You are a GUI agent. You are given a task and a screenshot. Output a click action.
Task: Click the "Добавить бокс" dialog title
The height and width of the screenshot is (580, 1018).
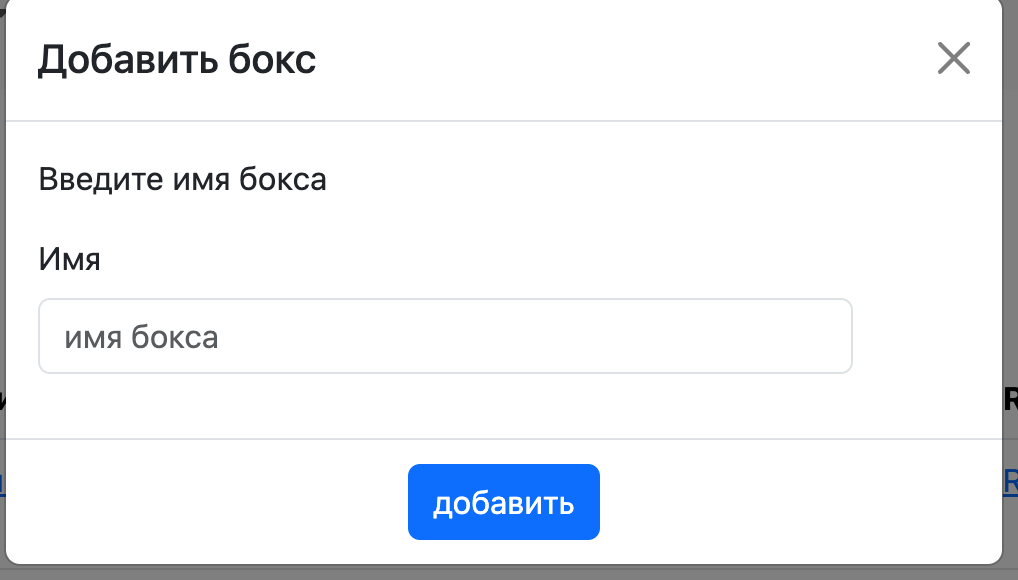(177, 60)
